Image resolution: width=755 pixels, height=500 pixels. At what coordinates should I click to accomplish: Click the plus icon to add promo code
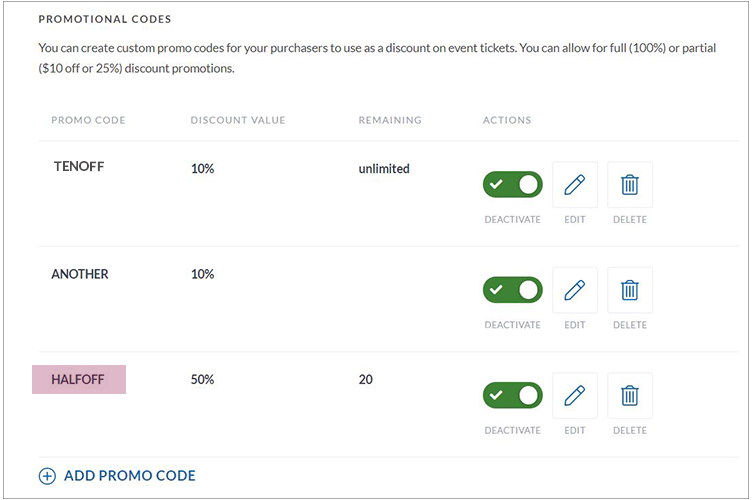click(x=47, y=476)
